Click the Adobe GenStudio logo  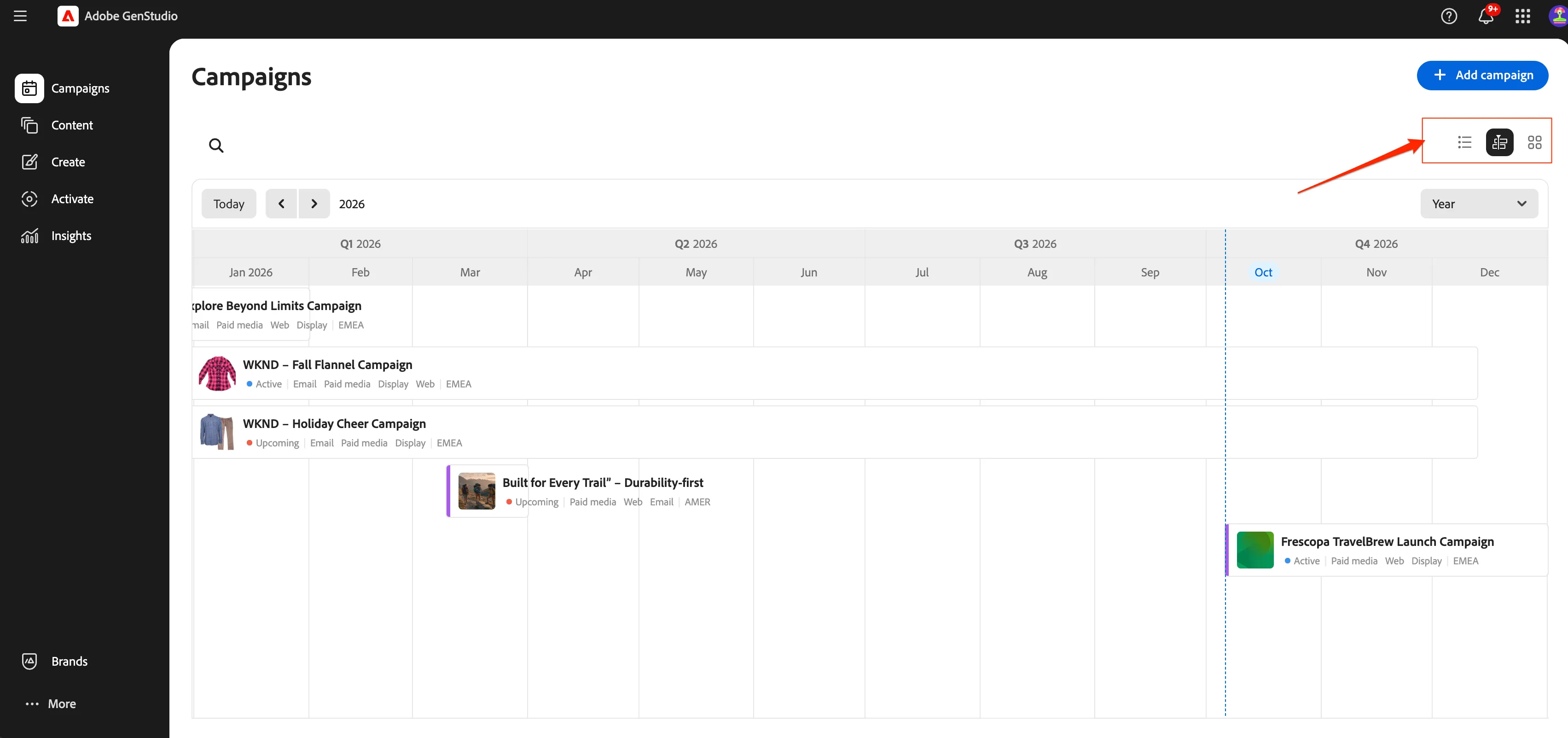68,16
